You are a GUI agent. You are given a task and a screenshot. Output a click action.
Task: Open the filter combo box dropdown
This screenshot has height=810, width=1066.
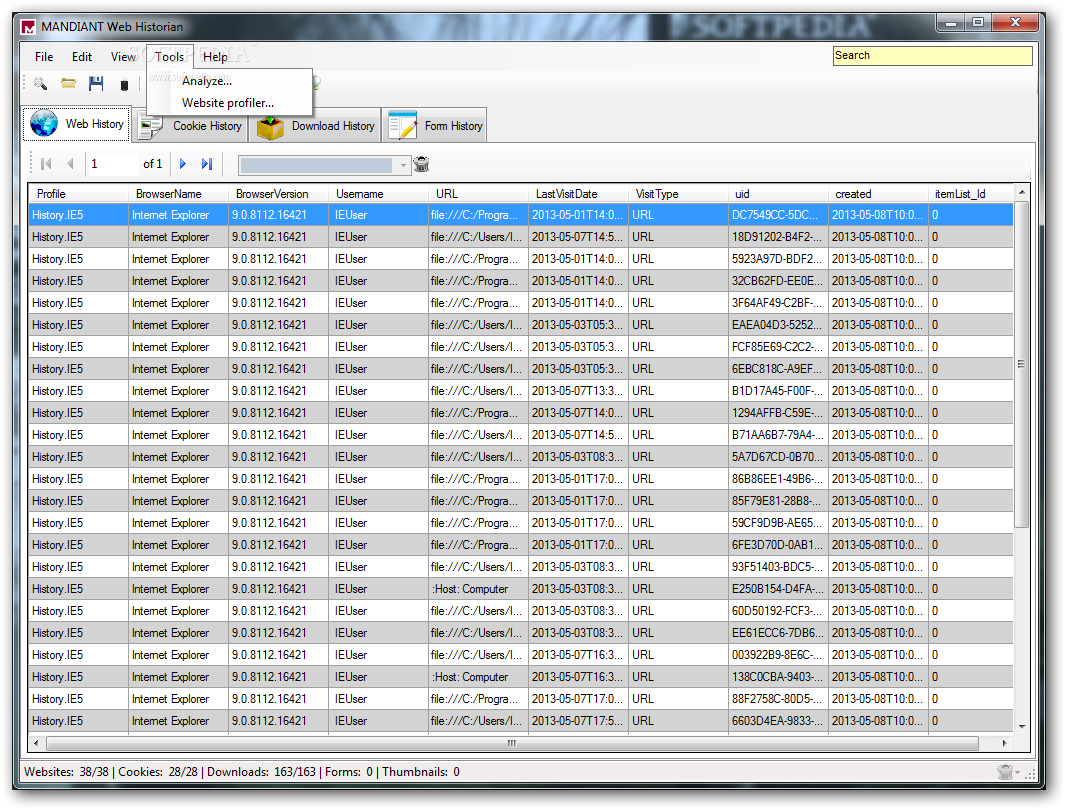[x=403, y=165]
